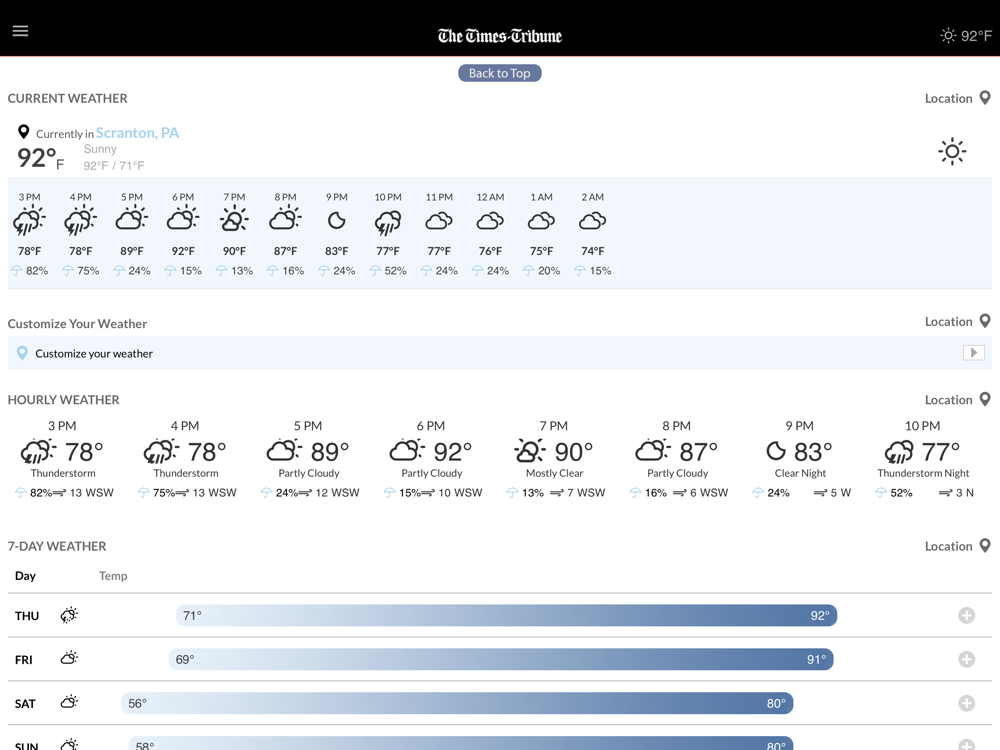Screen dimensions: 1000x750
Task: Click The Times-Tribune logo
Action: tap(500, 36)
